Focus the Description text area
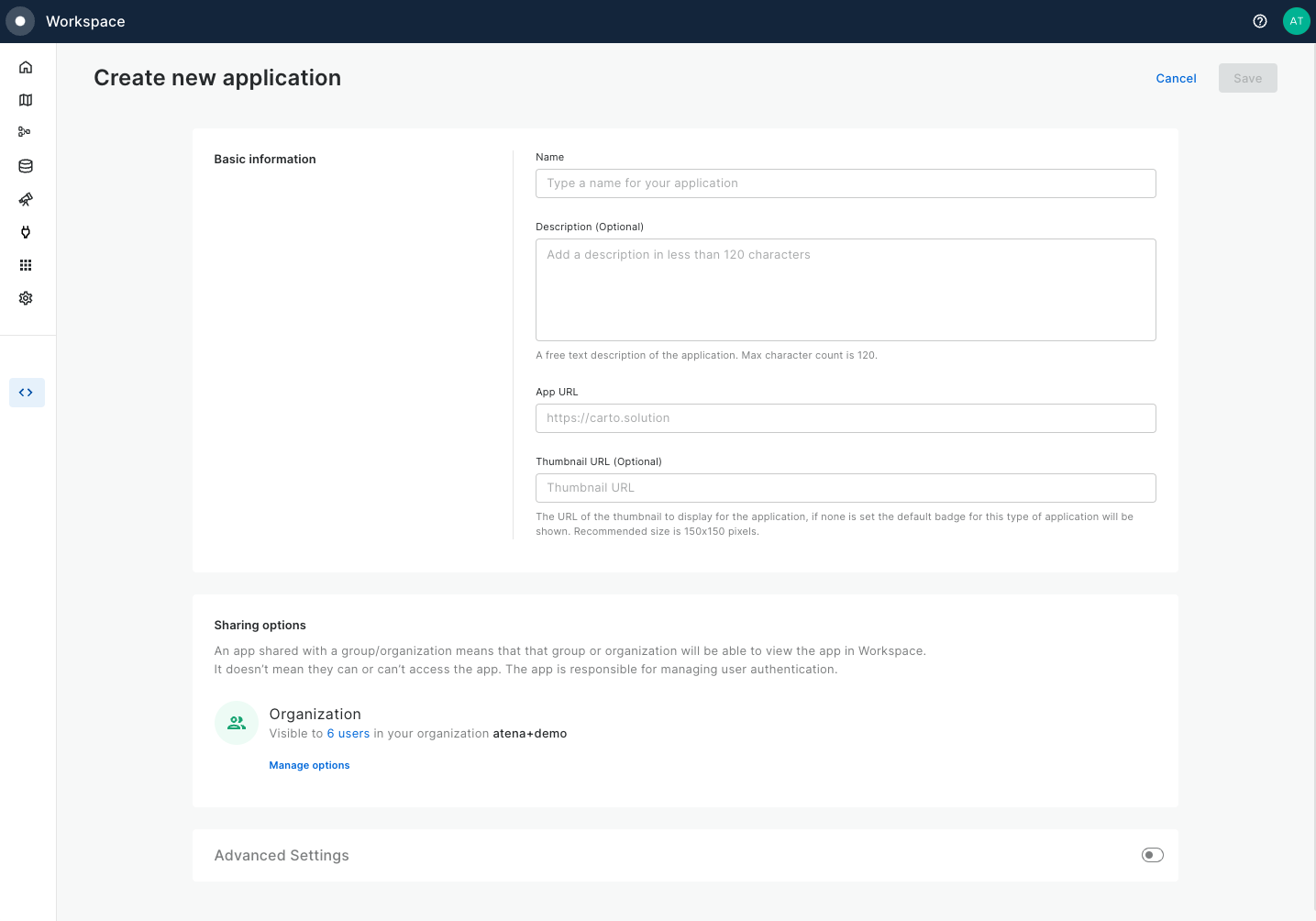 pos(846,290)
